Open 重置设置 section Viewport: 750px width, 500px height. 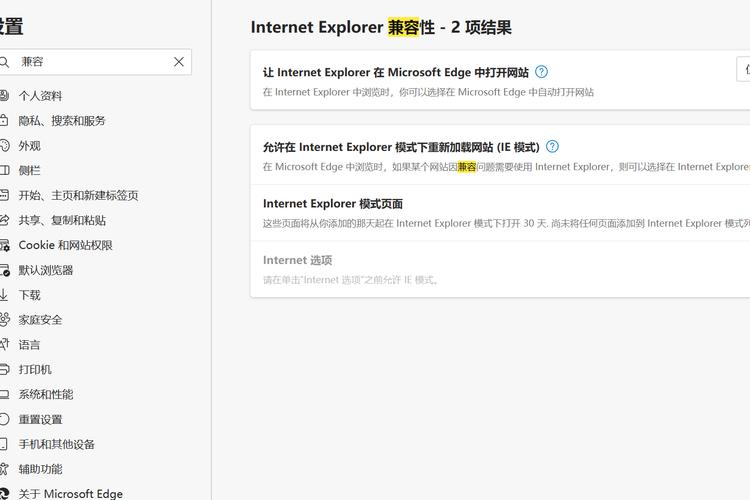40,419
